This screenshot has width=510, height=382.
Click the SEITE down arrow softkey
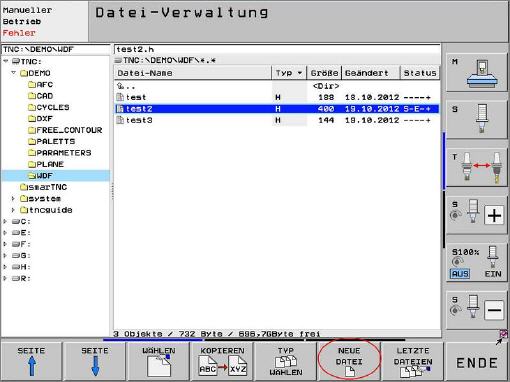(x=95, y=361)
